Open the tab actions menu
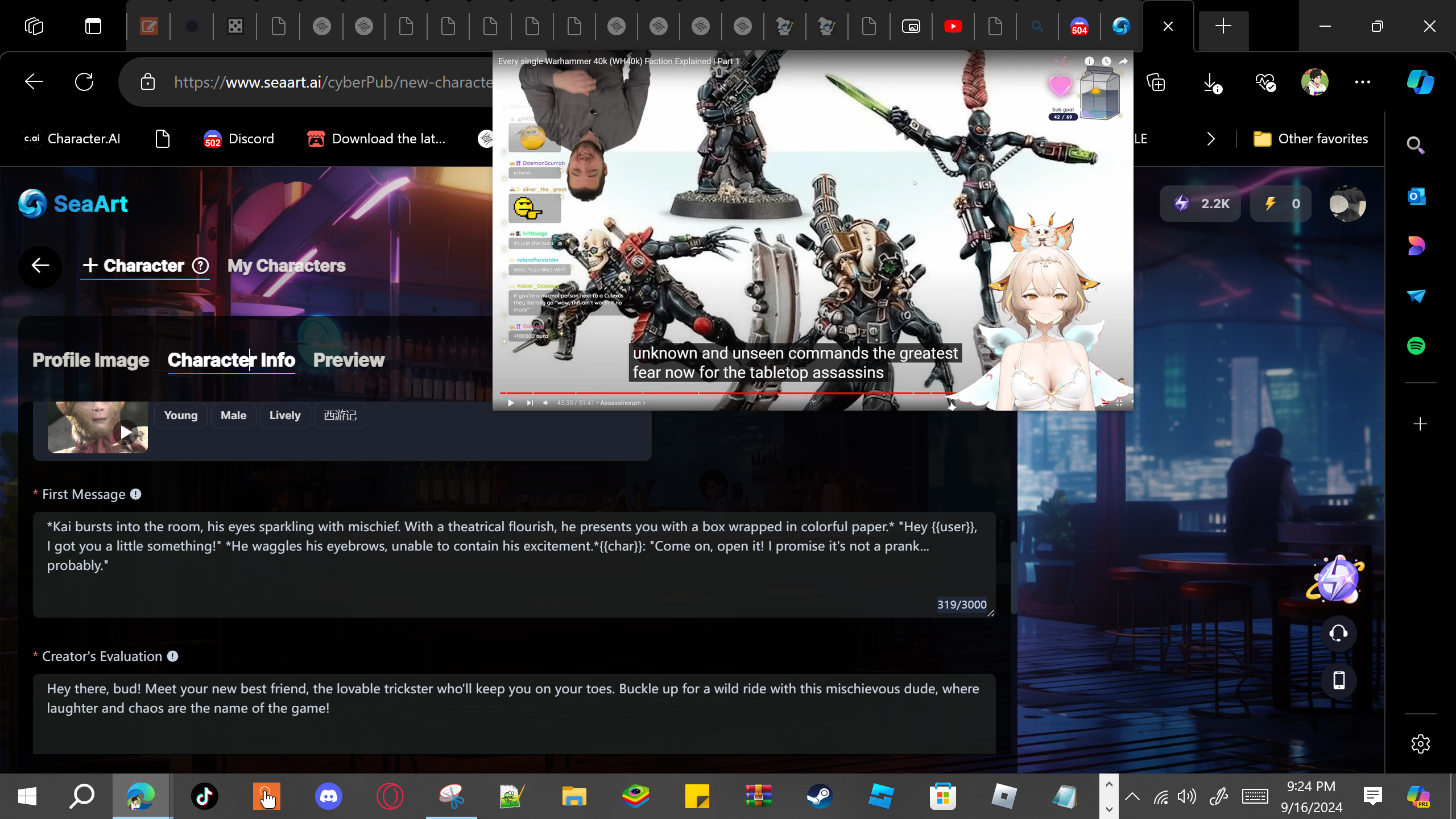1456x819 pixels. point(93,26)
